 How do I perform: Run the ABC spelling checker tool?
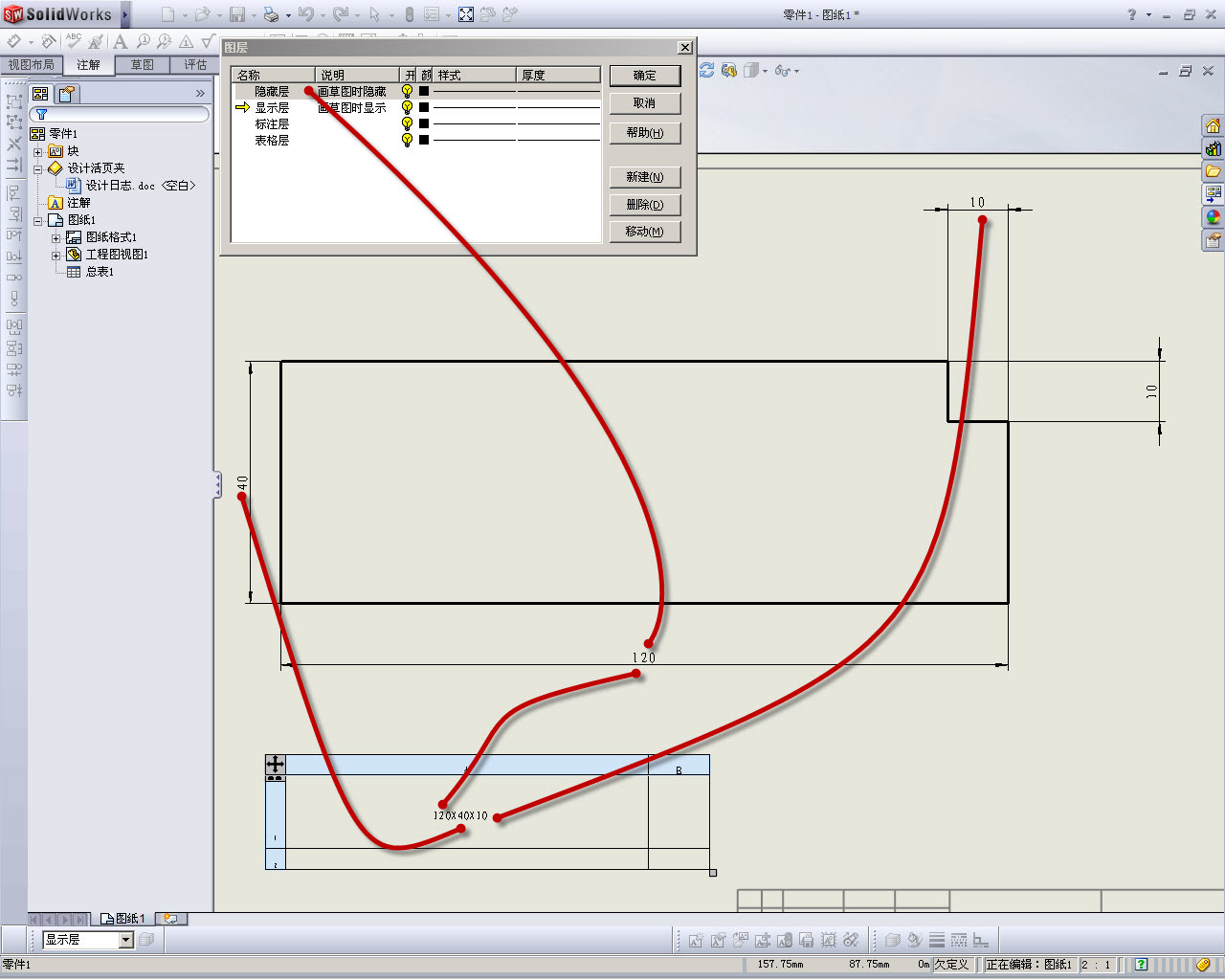74,41
